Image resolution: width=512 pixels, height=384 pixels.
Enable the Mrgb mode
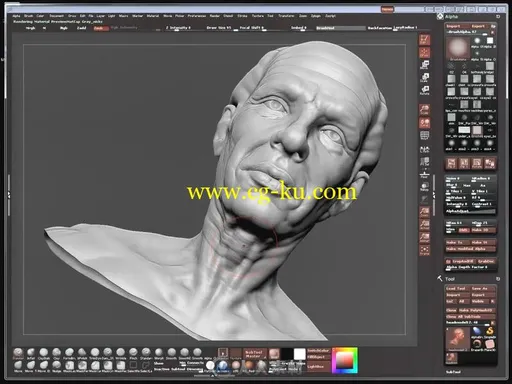pos(30,28)
